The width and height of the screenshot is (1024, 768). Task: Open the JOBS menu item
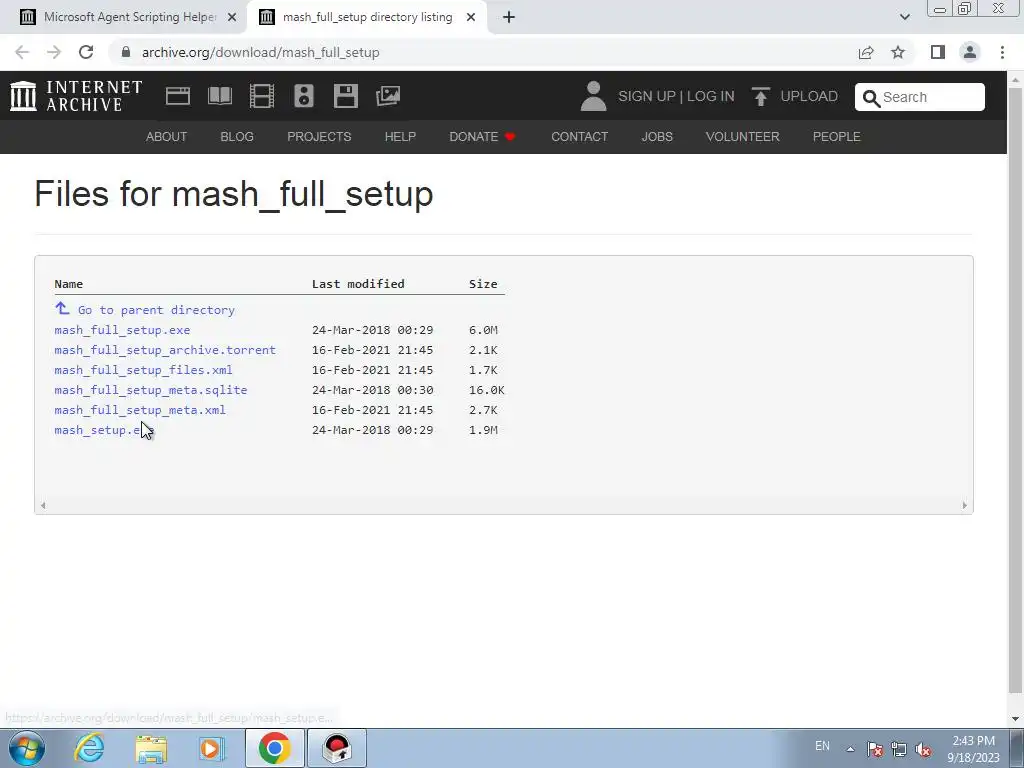pos(657,136)
